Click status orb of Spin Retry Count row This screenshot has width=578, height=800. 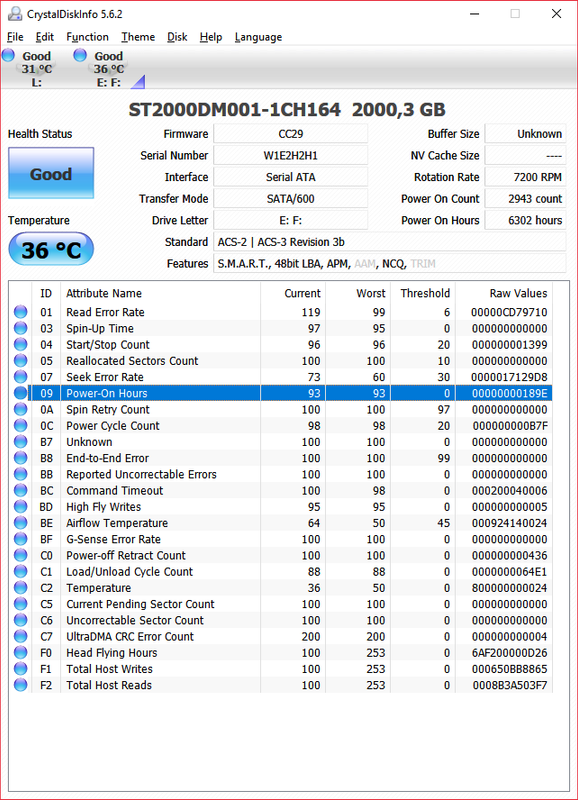20,409
